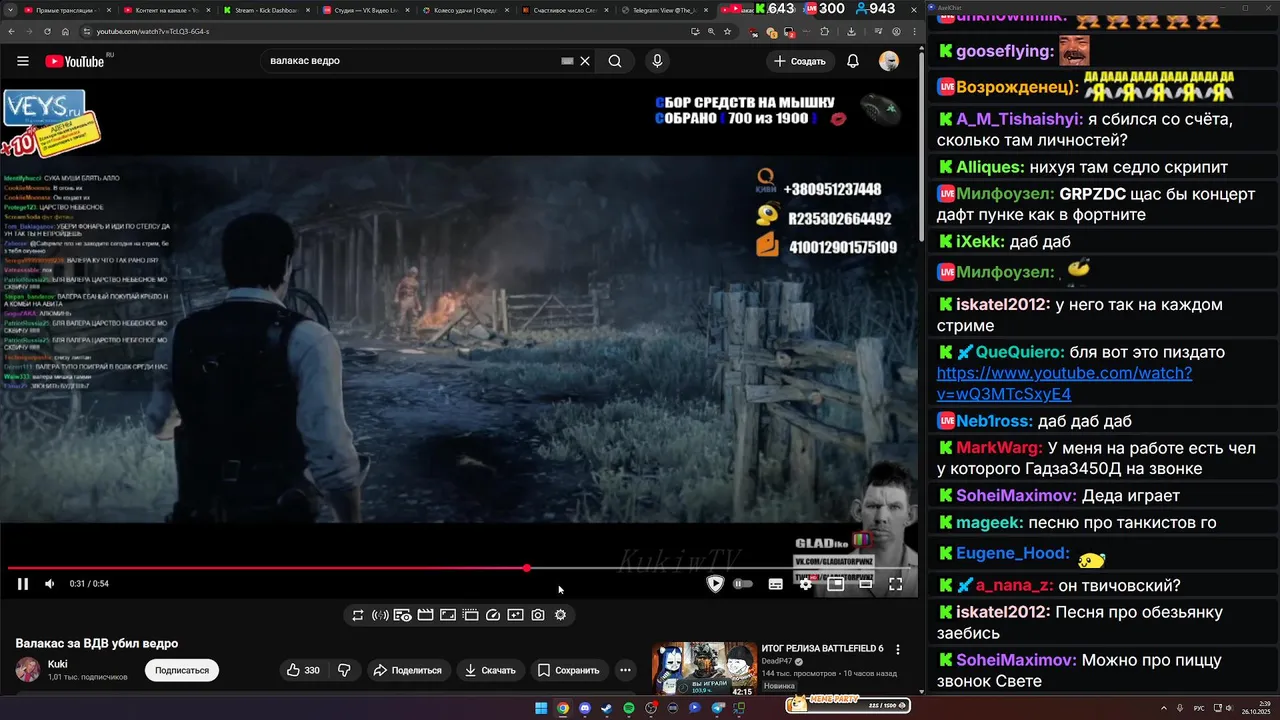Screen dimensions: 1280x720
Task: Toggle theater mode in the player
Action: [x=866, y=584]
